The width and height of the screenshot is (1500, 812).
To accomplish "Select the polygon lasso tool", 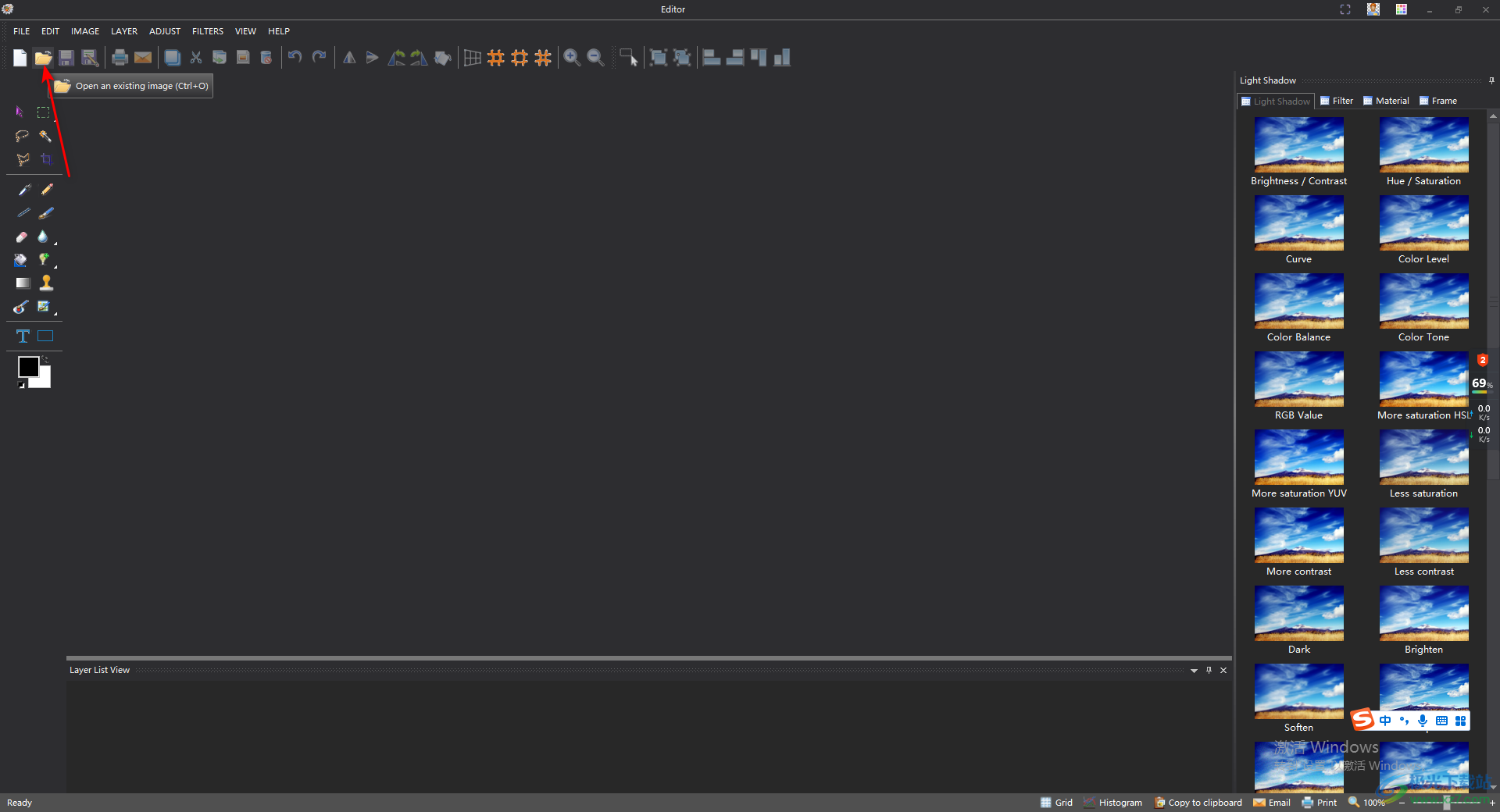I will coord(23,159).
